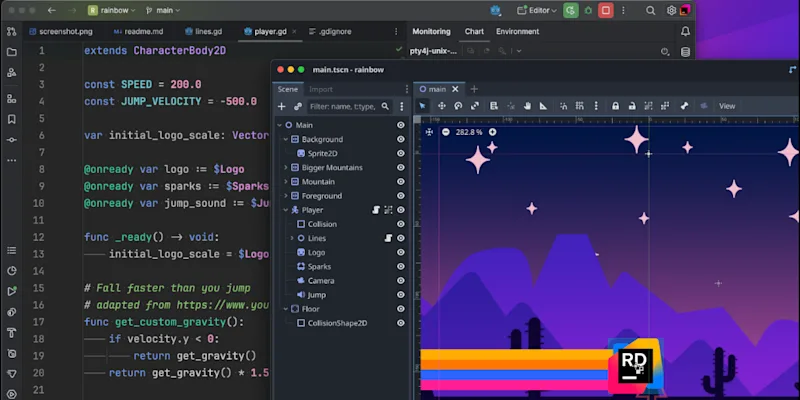Activate the Rotate Mode tool in Godot
Image resolution: width=800 pixels, height=400 pixels.
pyautogui.click(x=458, y=106)
